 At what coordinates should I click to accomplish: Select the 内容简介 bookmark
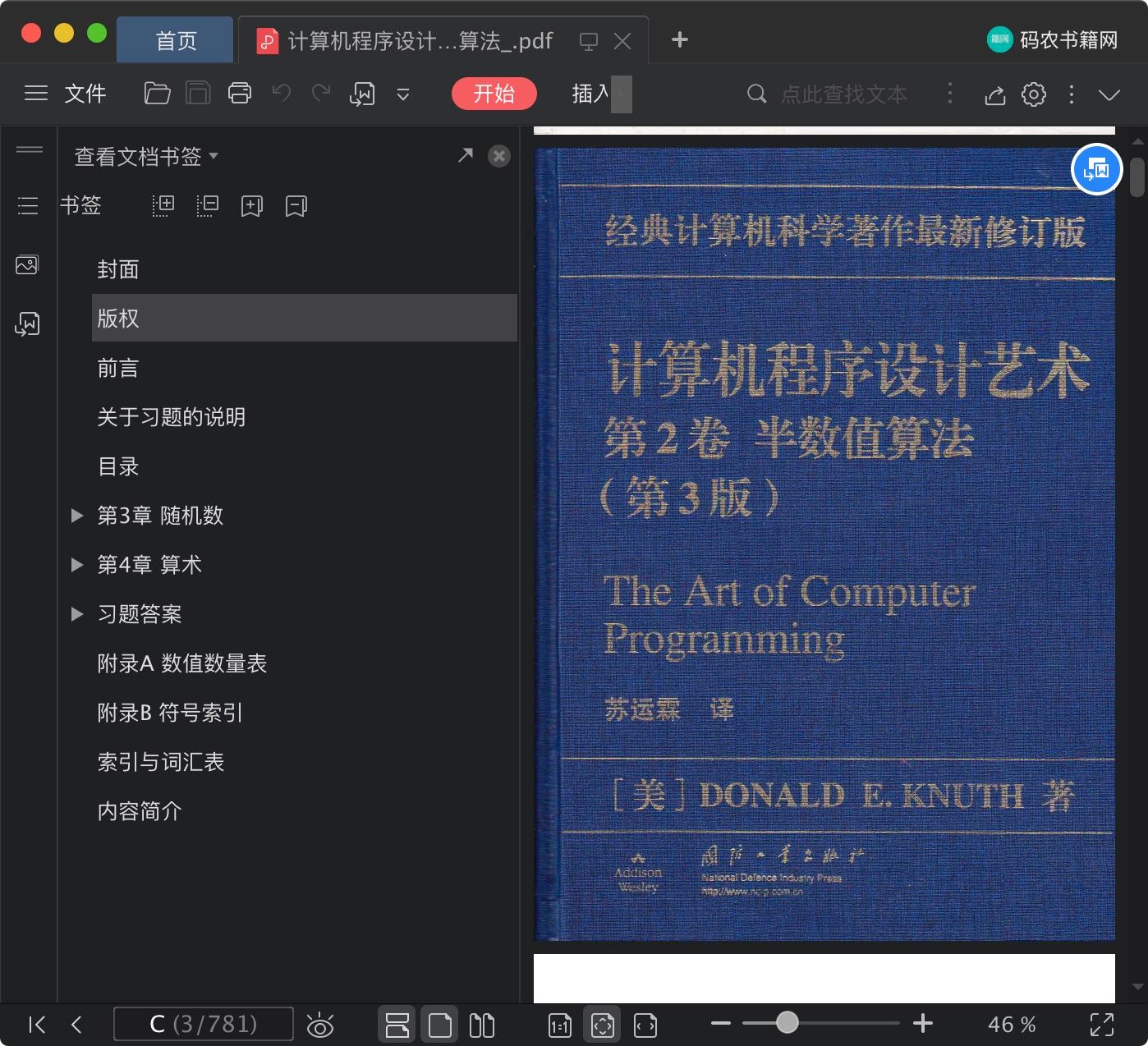140,811
